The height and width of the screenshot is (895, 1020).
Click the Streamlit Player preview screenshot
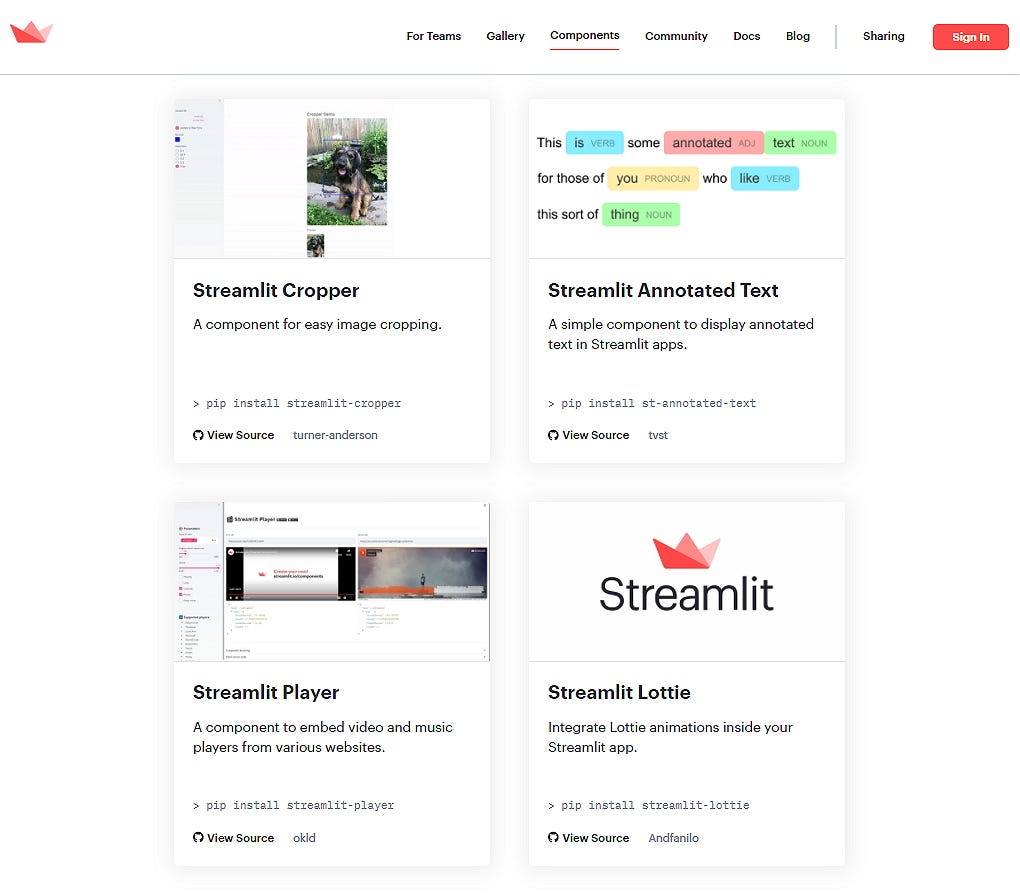(331, 580)
